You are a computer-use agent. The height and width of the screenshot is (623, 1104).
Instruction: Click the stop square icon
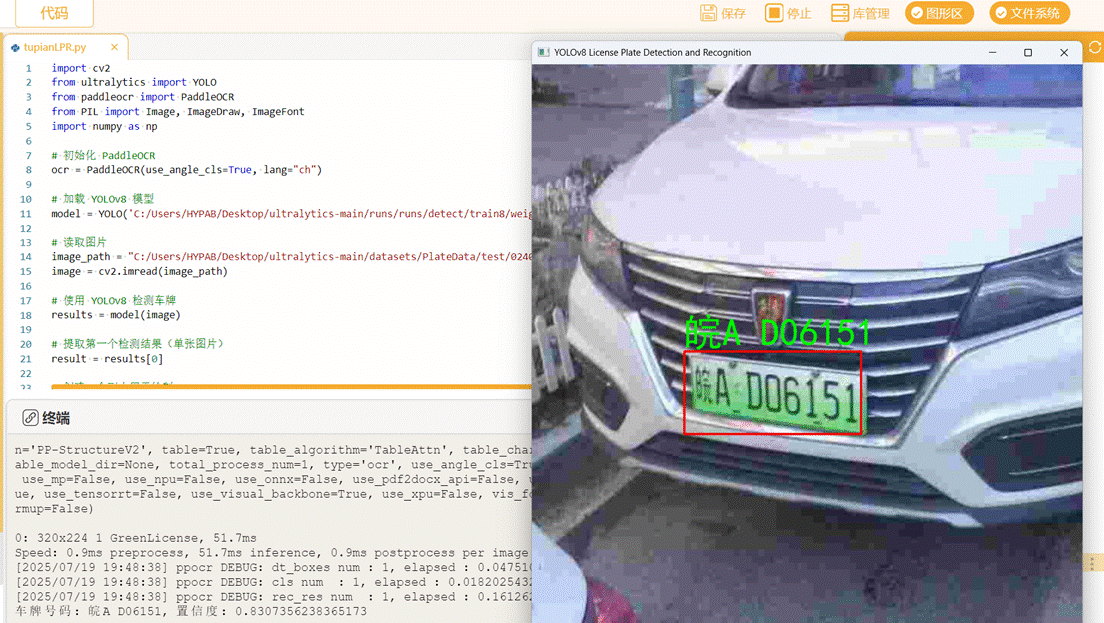(x=774, y=13)
